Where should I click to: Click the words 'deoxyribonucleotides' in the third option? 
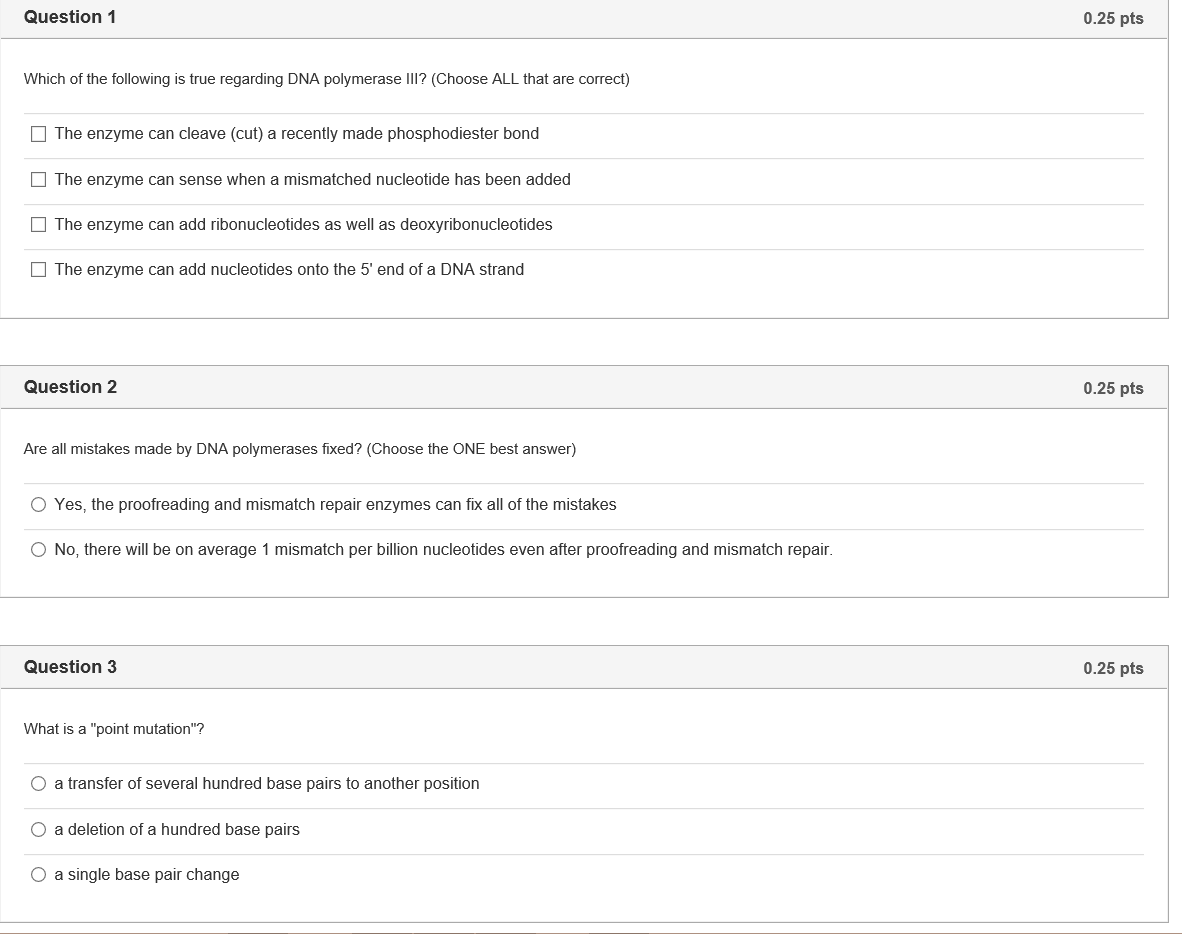pos(476,225)
